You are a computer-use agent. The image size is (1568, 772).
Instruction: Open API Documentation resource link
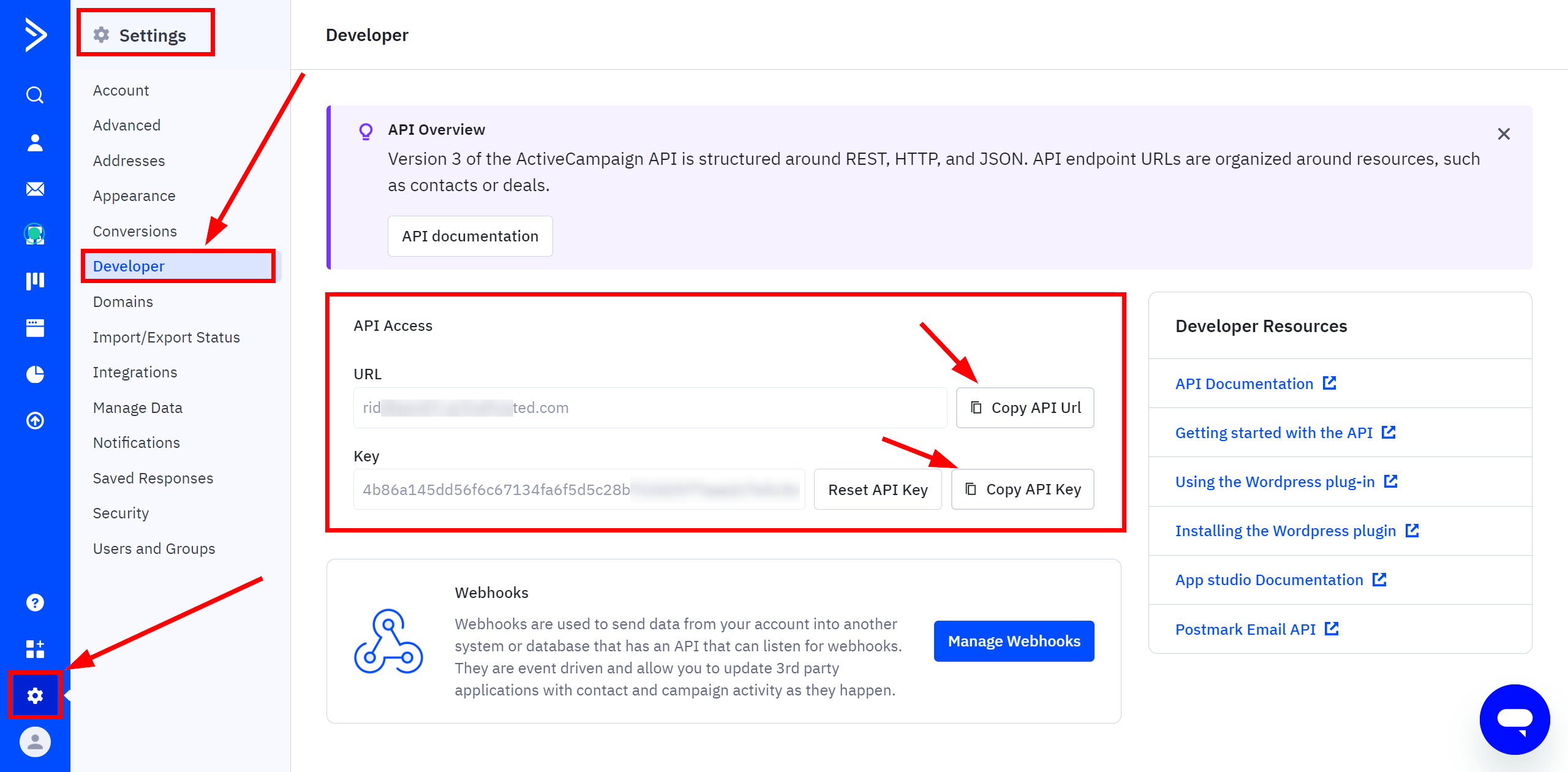click(x=1244, y=384)
